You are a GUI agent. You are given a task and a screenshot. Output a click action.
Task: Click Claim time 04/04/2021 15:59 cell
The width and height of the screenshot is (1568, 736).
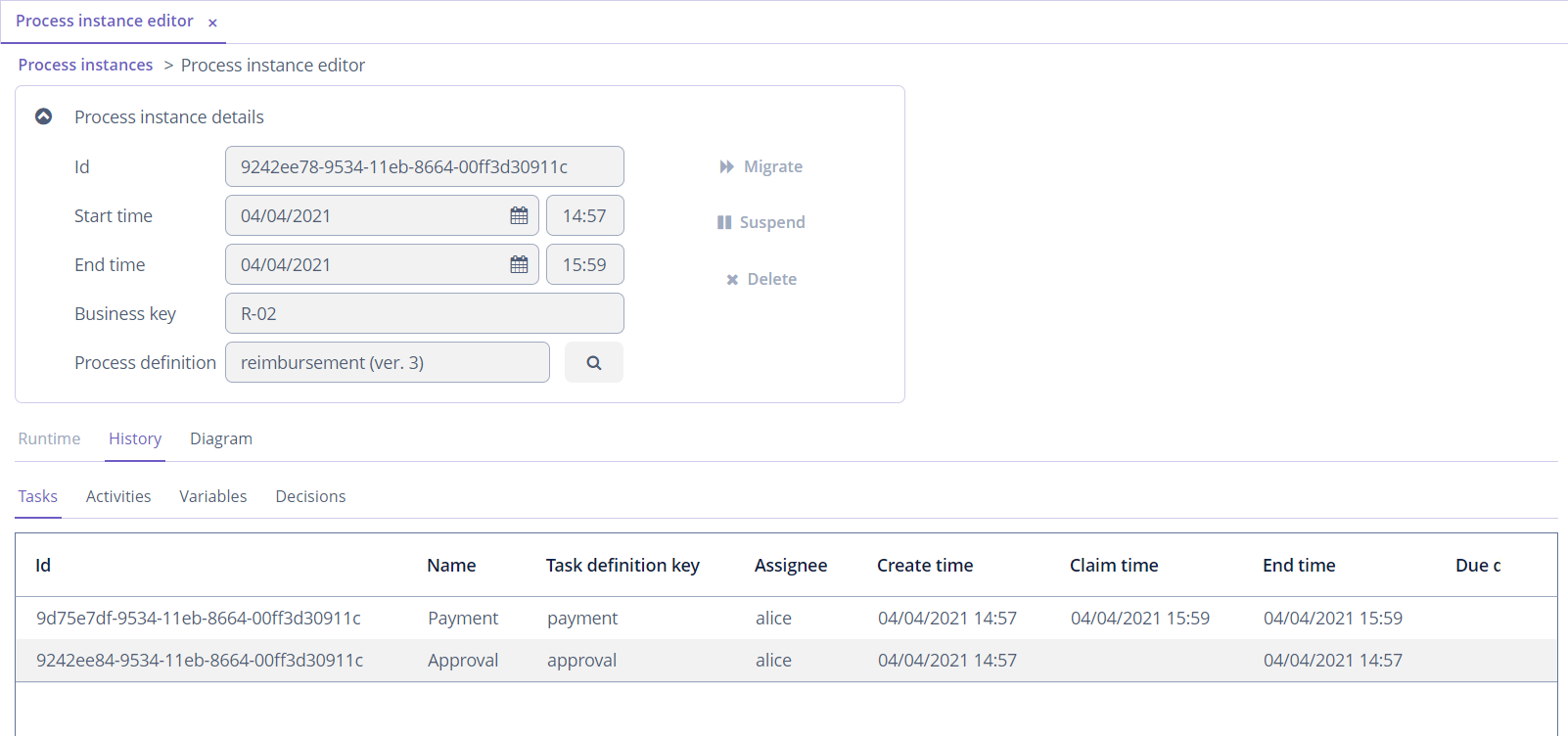tap(1140, 618)
